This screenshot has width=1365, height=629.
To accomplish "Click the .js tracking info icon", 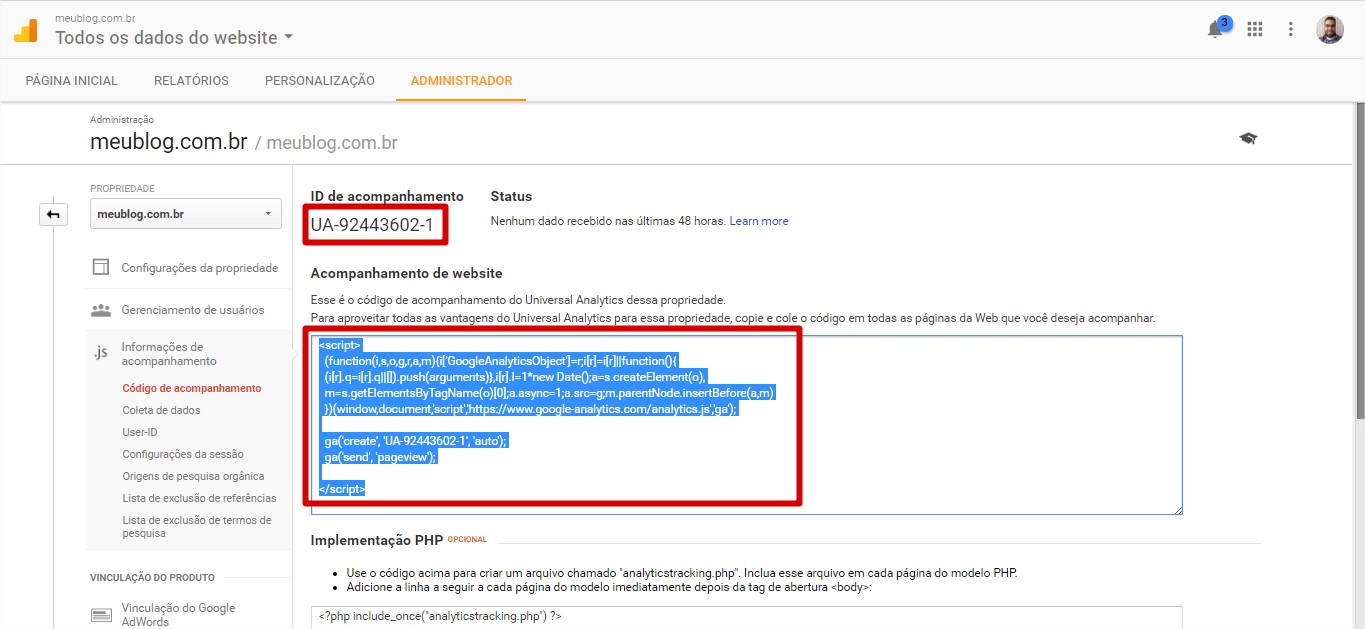I will coord(100,353).
